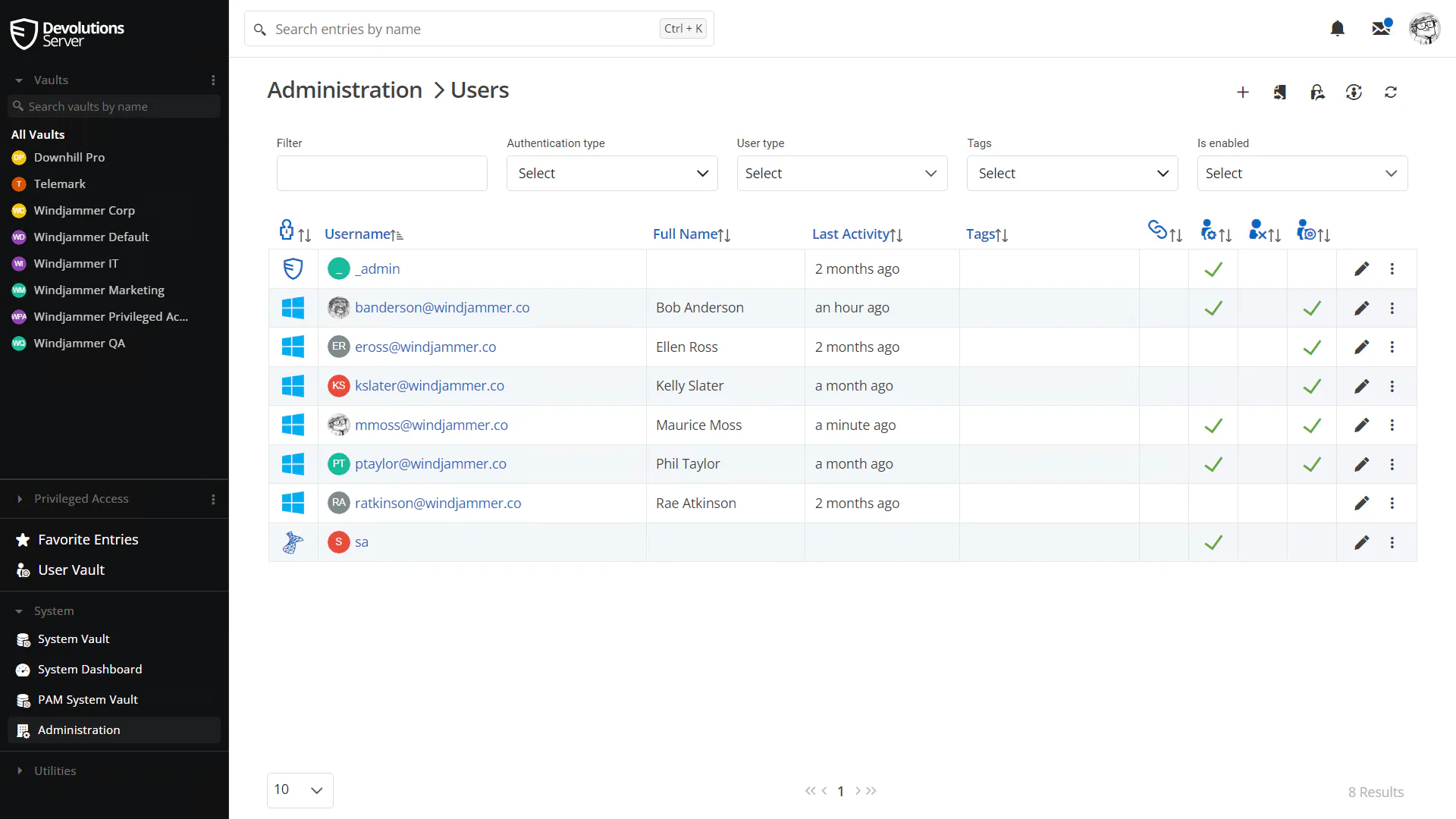Viewport: 1456px width, 819px height.
Task: Open the messages envelope icon
Action: [1382, 28]
